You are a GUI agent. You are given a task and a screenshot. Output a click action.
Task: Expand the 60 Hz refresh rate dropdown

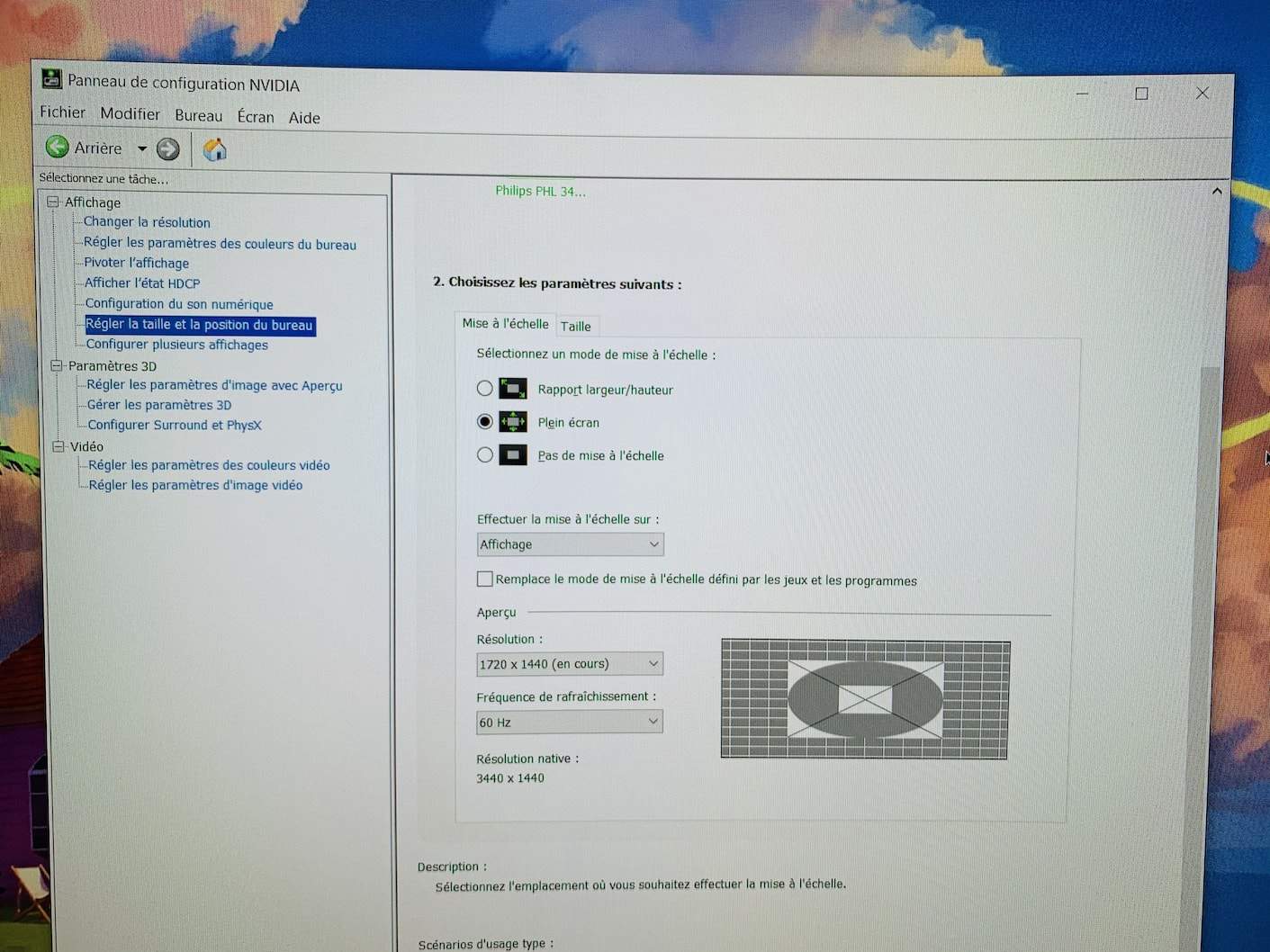[x=570, y=722]
